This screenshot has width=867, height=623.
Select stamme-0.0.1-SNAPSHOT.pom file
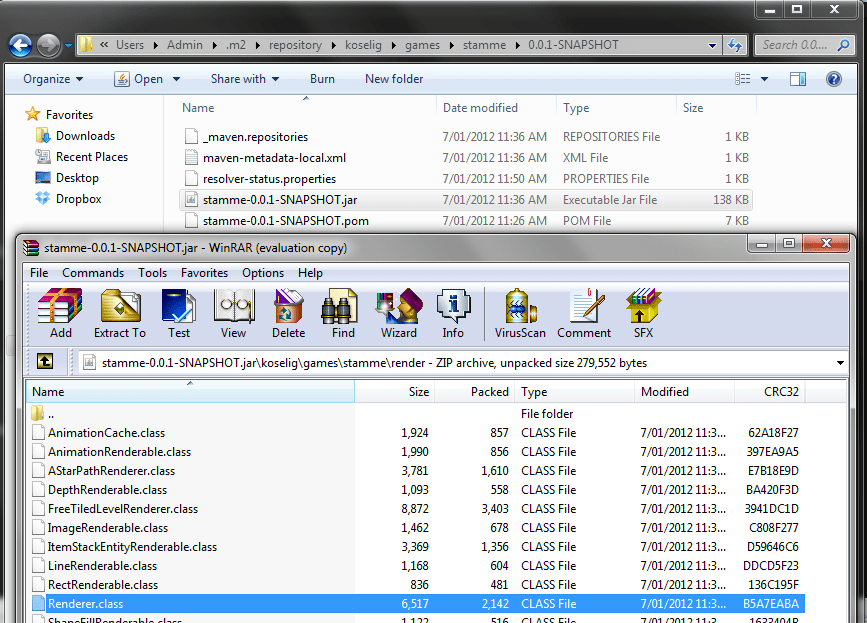click(x=466, y=221)
